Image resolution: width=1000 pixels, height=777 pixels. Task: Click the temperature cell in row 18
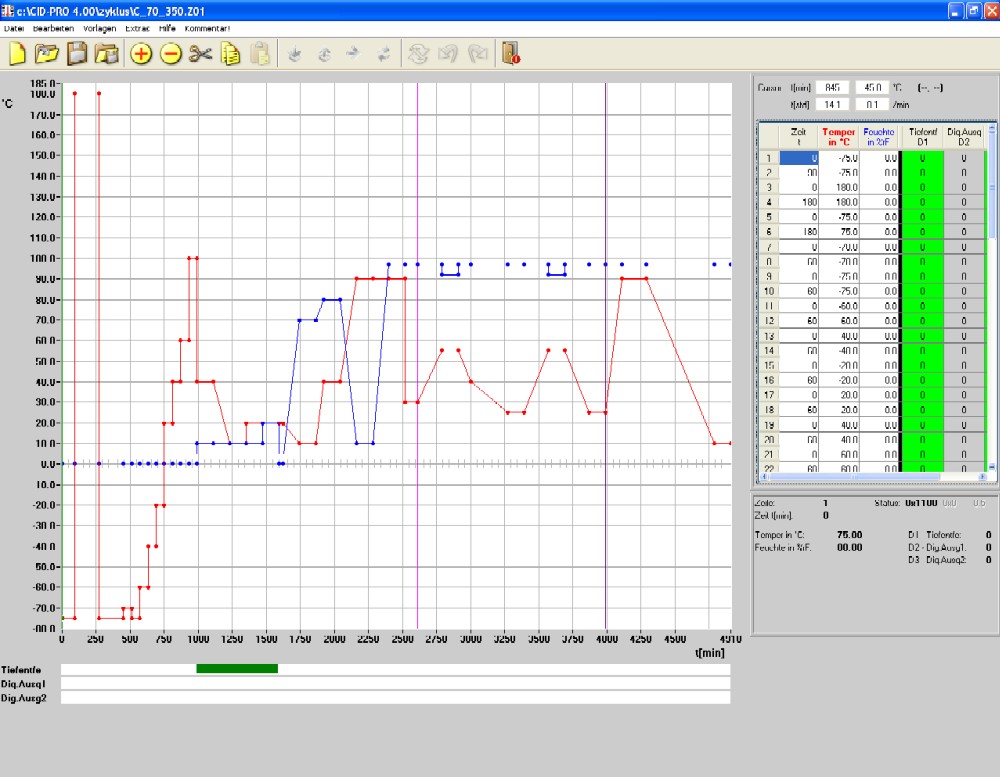(x=839, y=410)
